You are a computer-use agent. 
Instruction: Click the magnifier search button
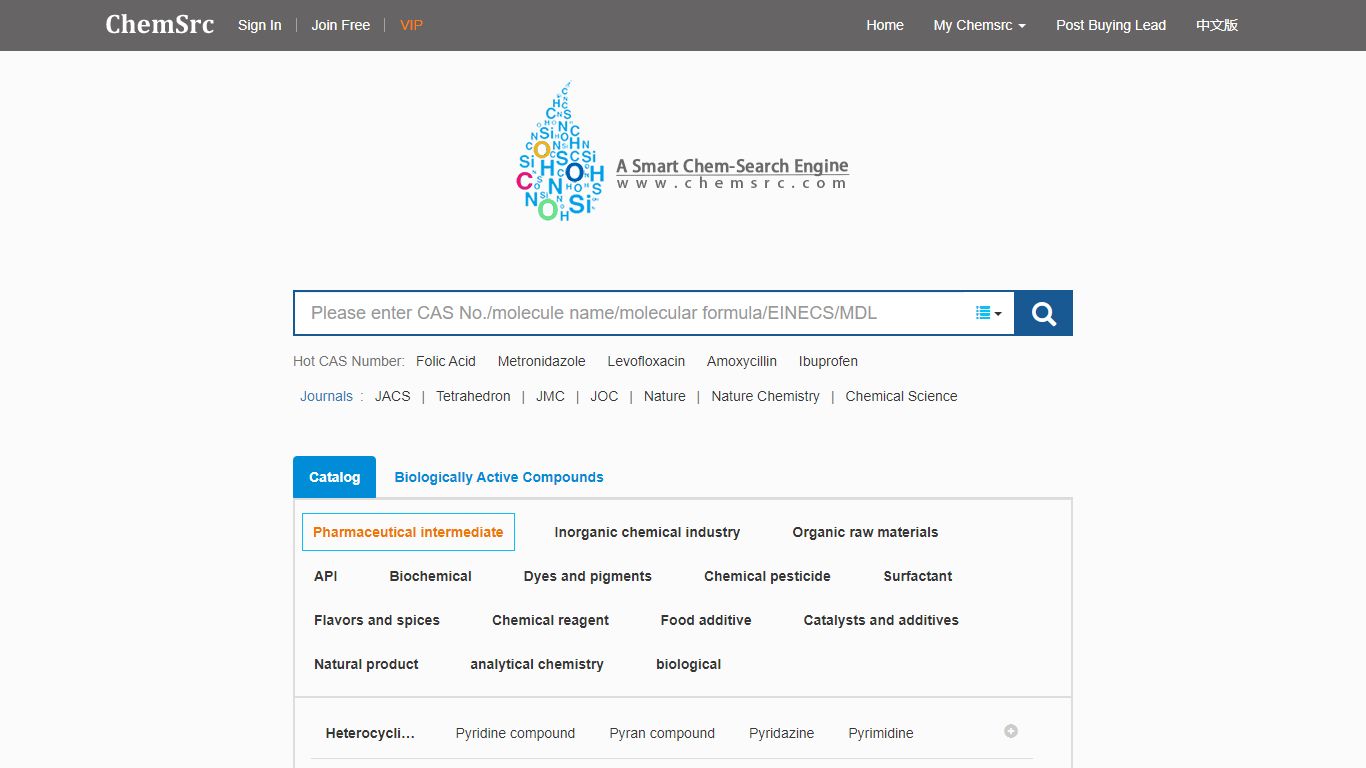click(1043, 313)
